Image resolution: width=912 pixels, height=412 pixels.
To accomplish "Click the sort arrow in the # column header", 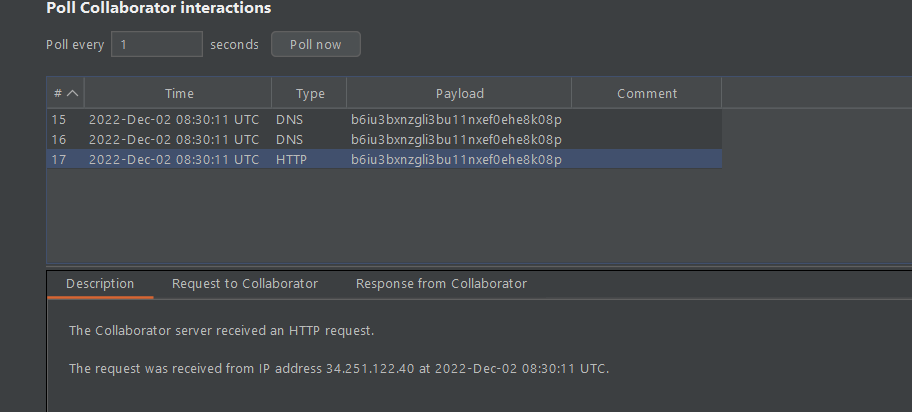I will [x=72, y=93].
